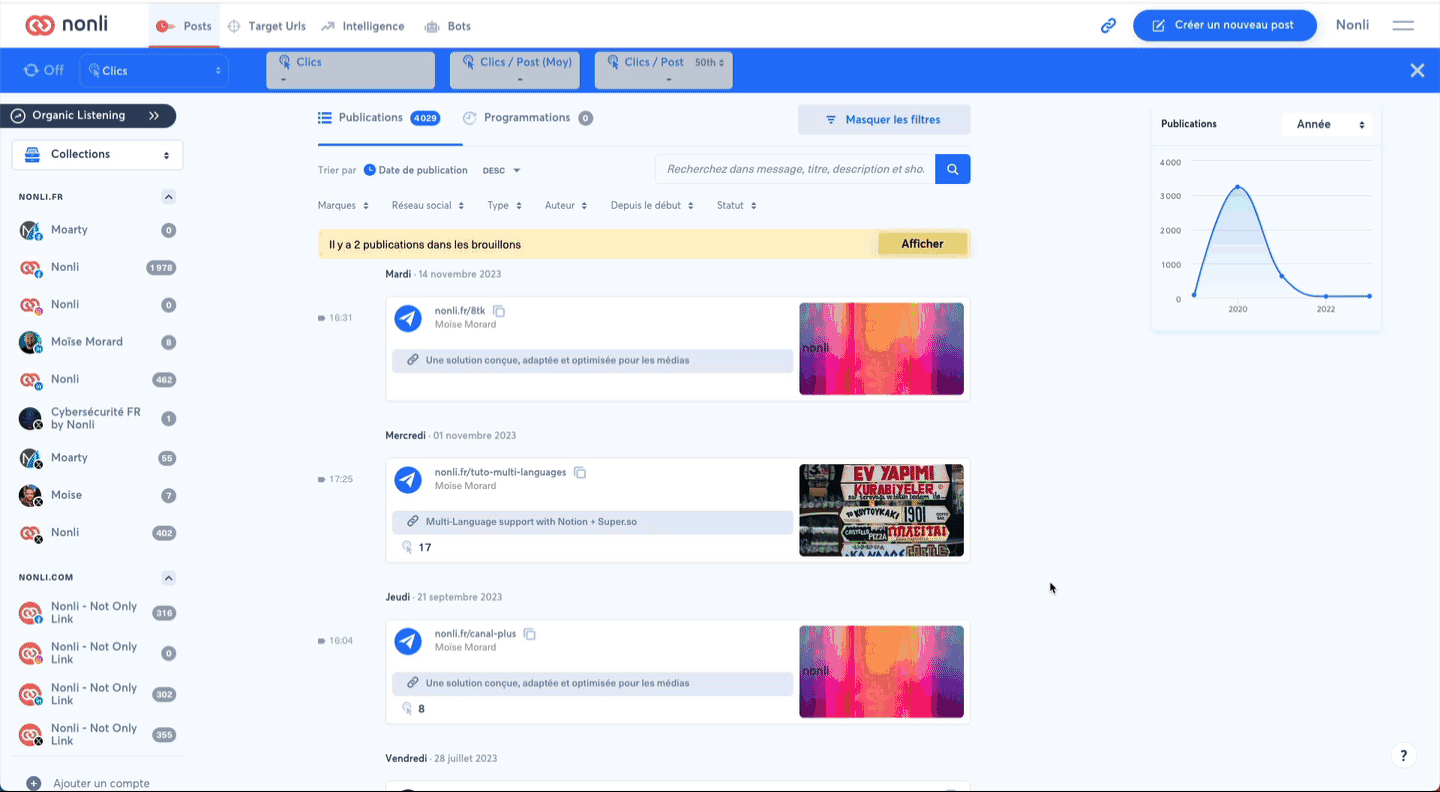Select the Moise account with 7 posts
Screen dimensions: 1440x792
click(x=97, y=495)
